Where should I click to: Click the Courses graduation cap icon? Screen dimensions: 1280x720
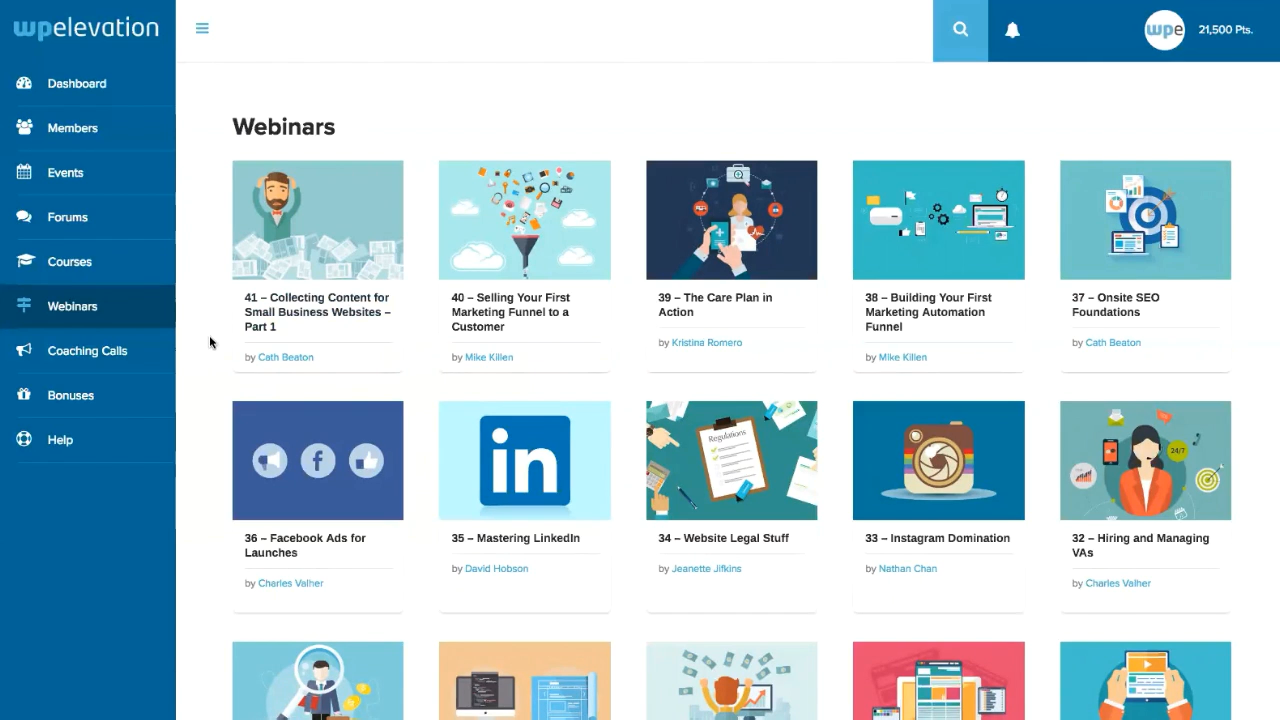pyautogui.click(x=24, y=261)
